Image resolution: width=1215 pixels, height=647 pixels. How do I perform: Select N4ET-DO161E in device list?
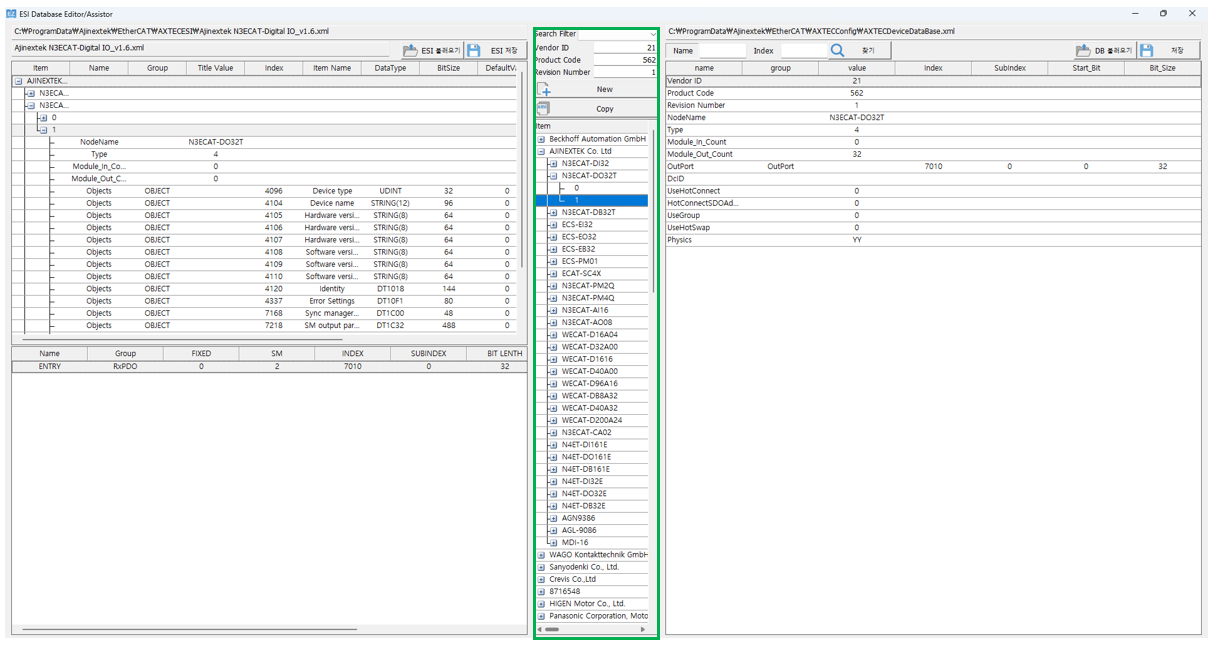[586, 457]
